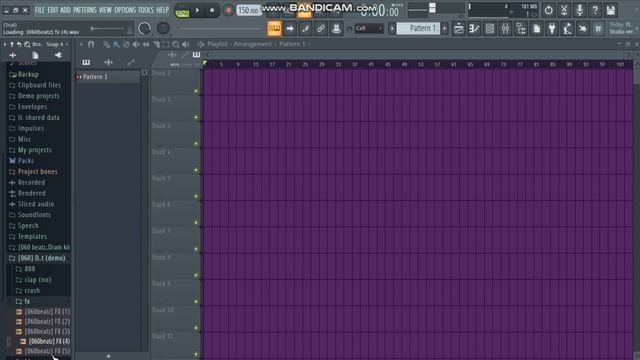Click the link/multilink controllers icon
The height and width of the screenshot is (360, 640).
pos(321,29)
